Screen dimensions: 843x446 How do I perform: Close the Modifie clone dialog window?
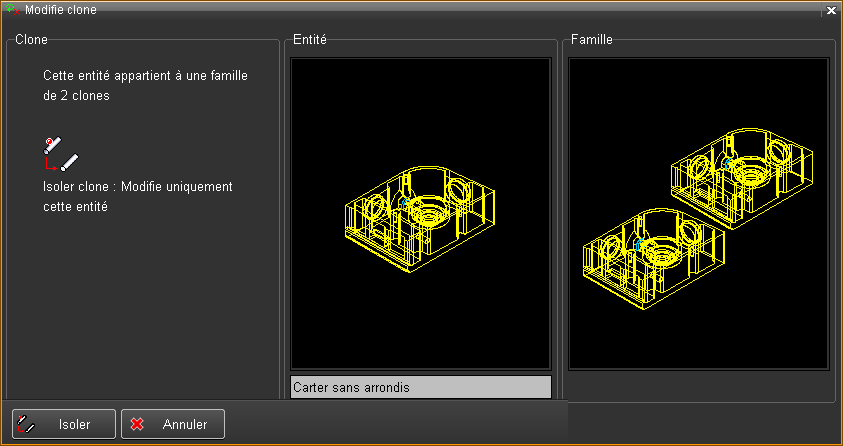pyautogui.click(x=831, y=10)
